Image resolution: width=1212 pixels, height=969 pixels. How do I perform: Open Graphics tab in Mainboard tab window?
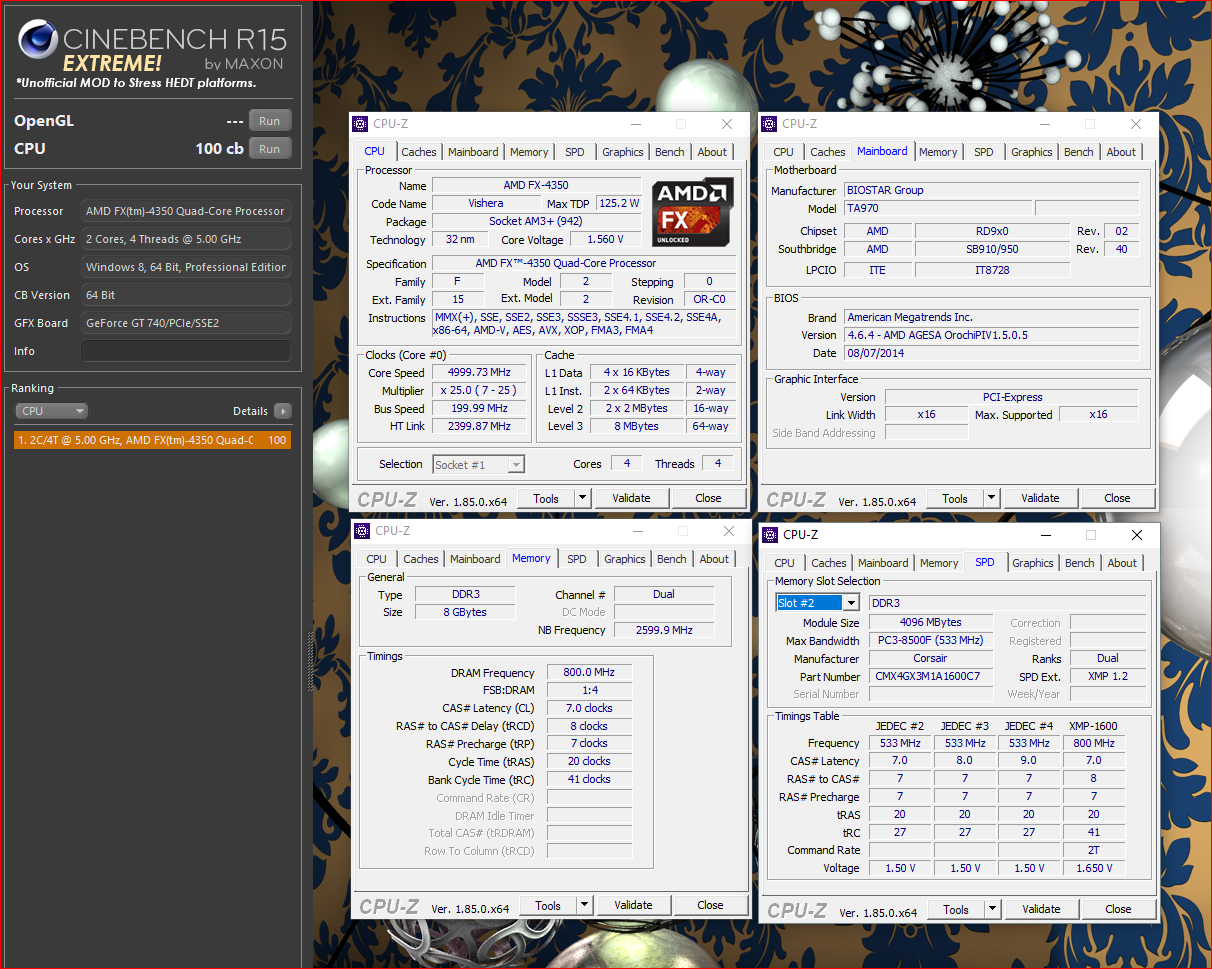click(1032, 152)
